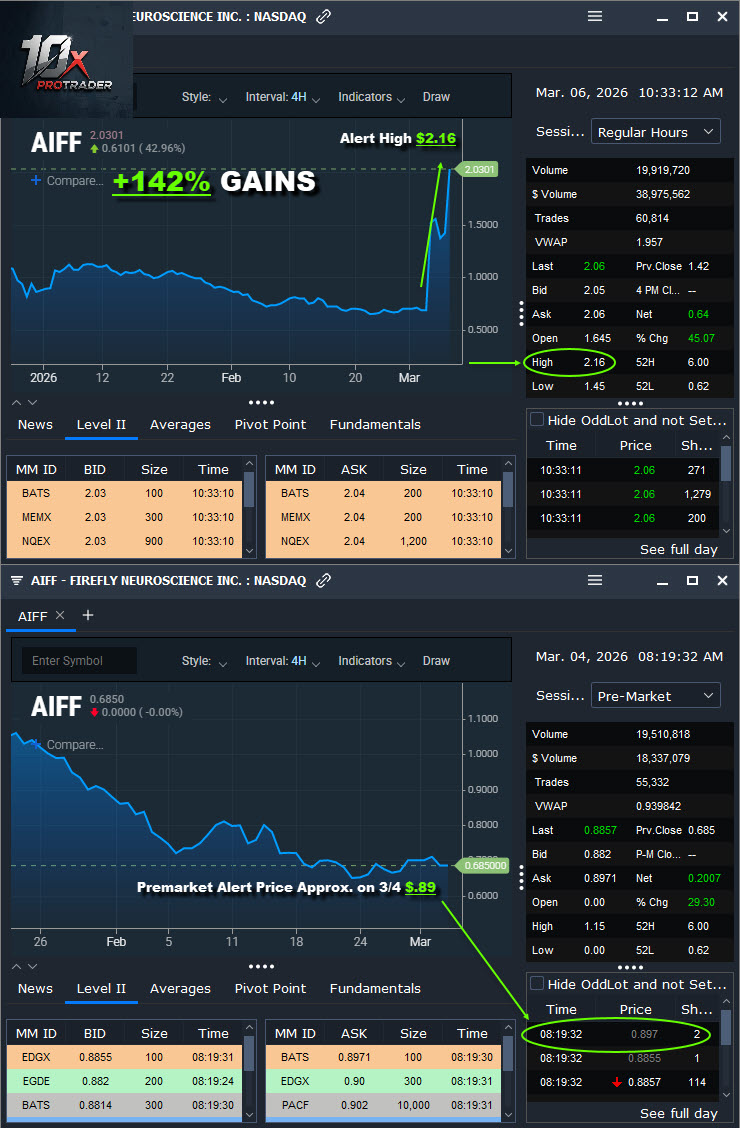
Task: Click the window list icon left of the lower AIFF title
Action: point(16,580)
